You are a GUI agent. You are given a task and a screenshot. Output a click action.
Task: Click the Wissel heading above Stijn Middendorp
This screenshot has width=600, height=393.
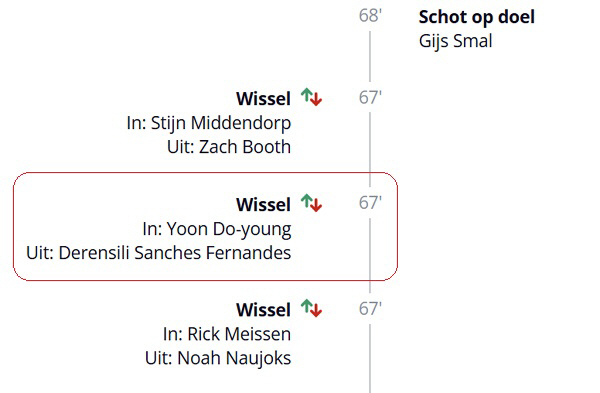[263, 99]
